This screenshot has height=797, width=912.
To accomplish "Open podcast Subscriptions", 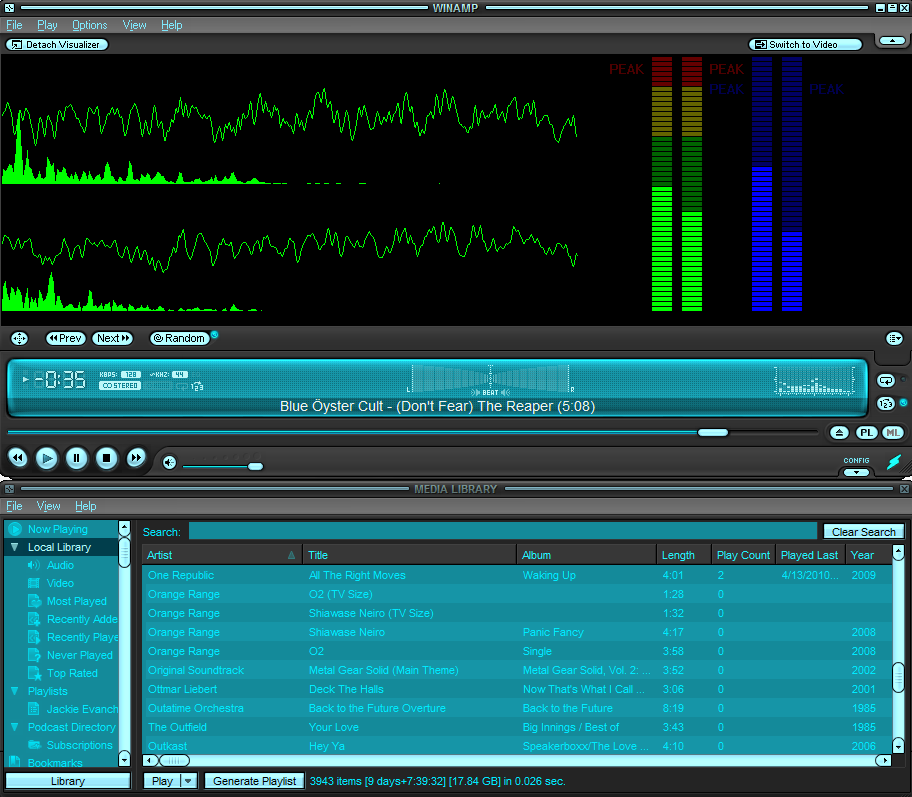I will click(79, 745).
